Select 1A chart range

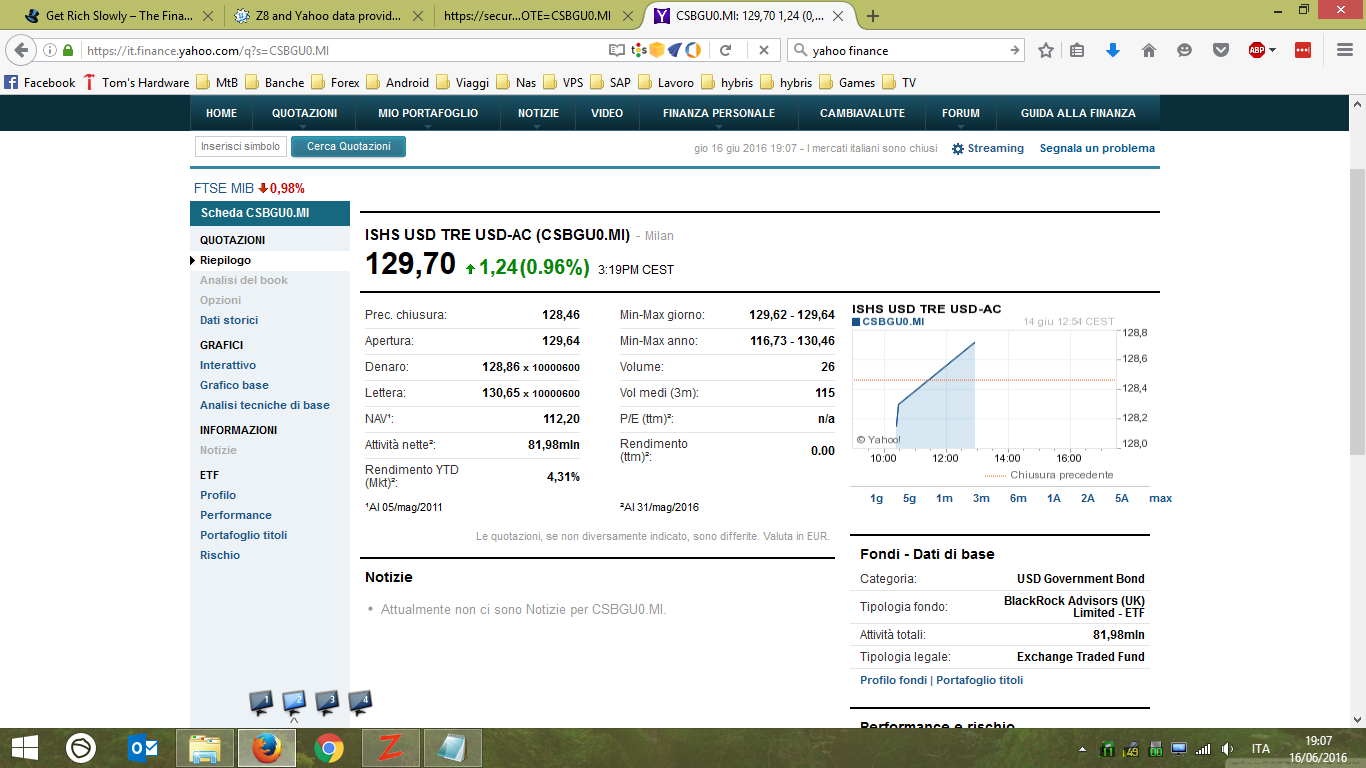pos(1054,498)
